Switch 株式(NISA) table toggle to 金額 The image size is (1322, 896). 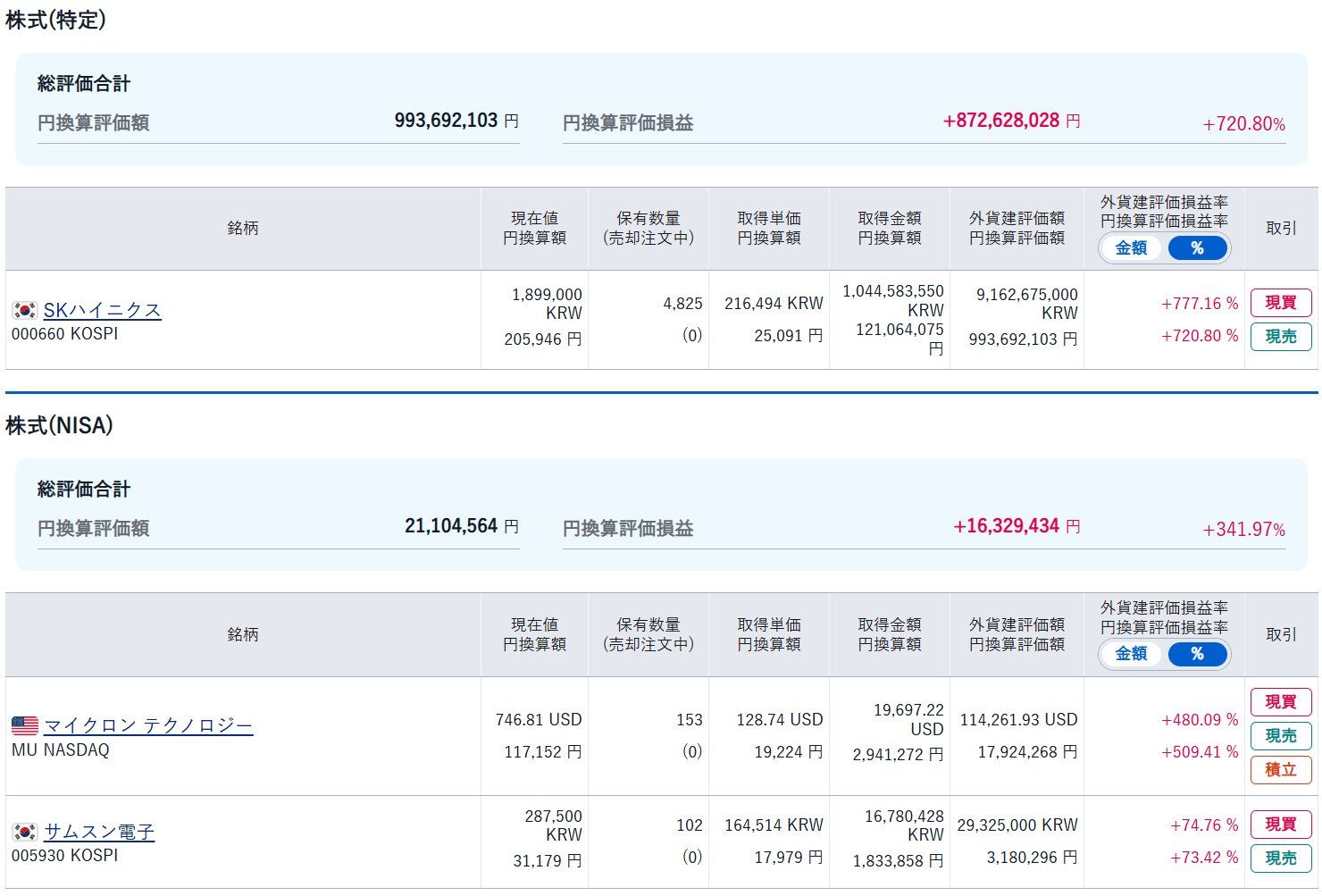click(1131, 654)
